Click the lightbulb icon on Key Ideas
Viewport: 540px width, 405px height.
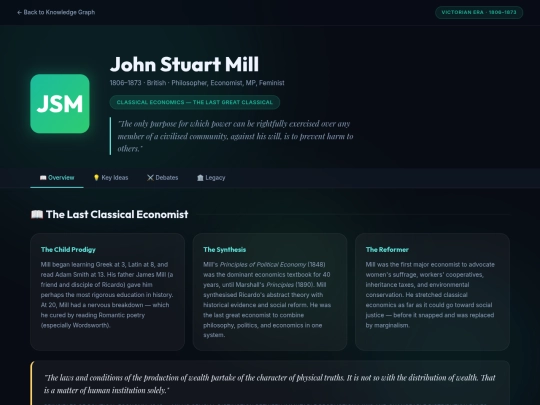96,178
